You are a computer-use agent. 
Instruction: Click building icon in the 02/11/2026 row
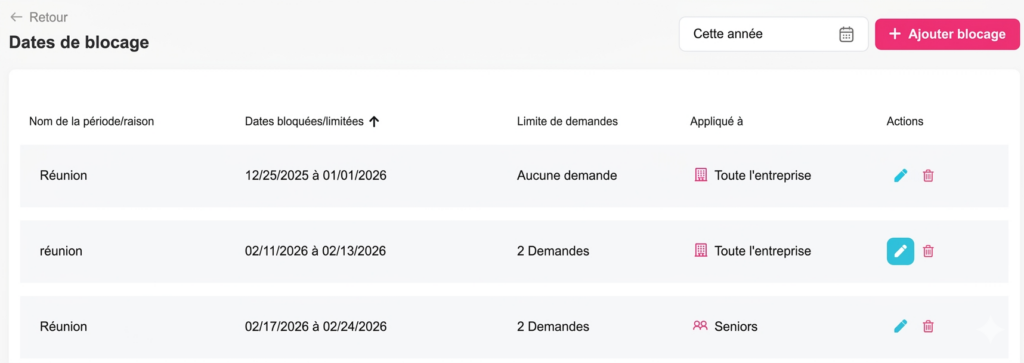(x=700, y=251)
